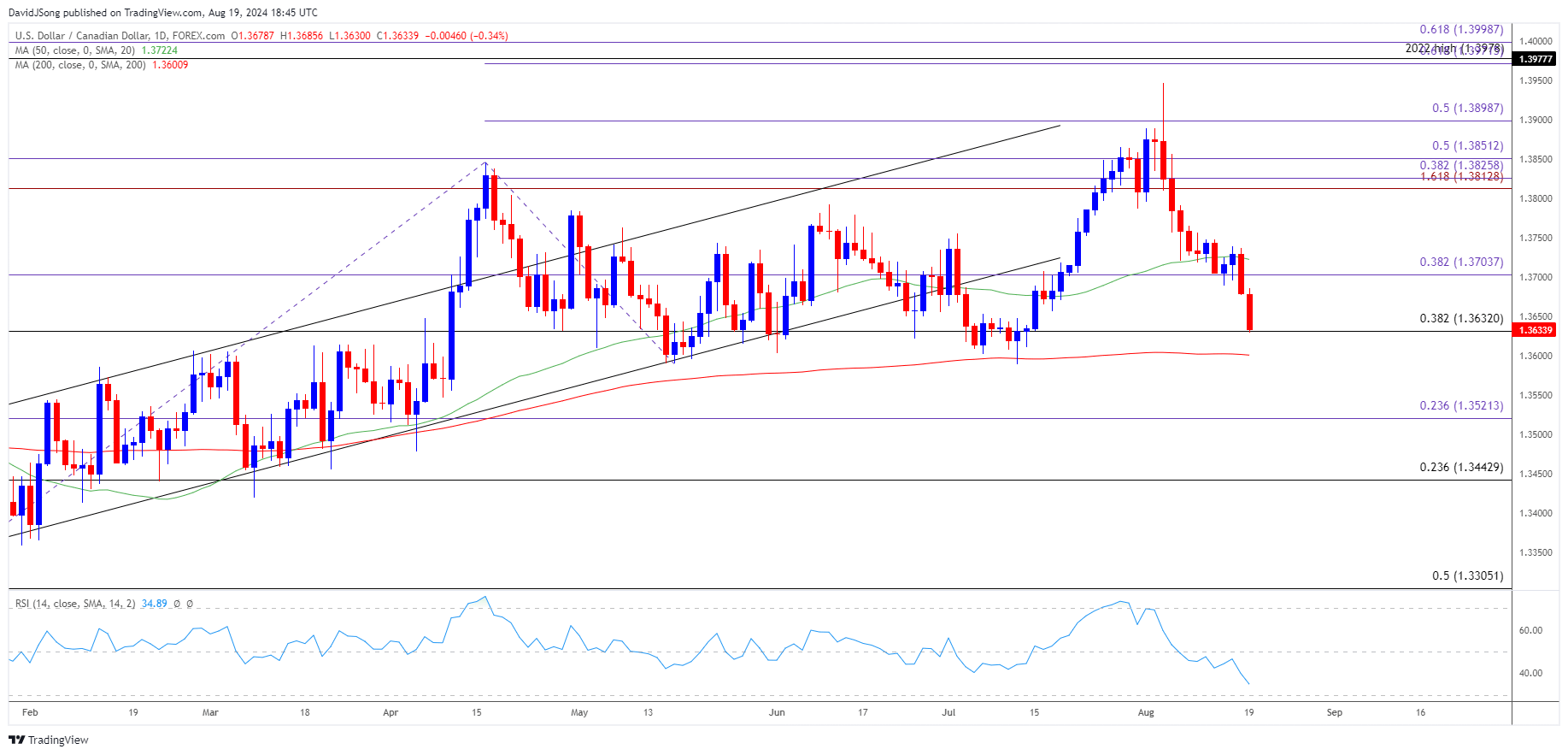Click the 2022 high label
The image size is (1568, 755).
pyautogui.click(x=1454, y=49)
